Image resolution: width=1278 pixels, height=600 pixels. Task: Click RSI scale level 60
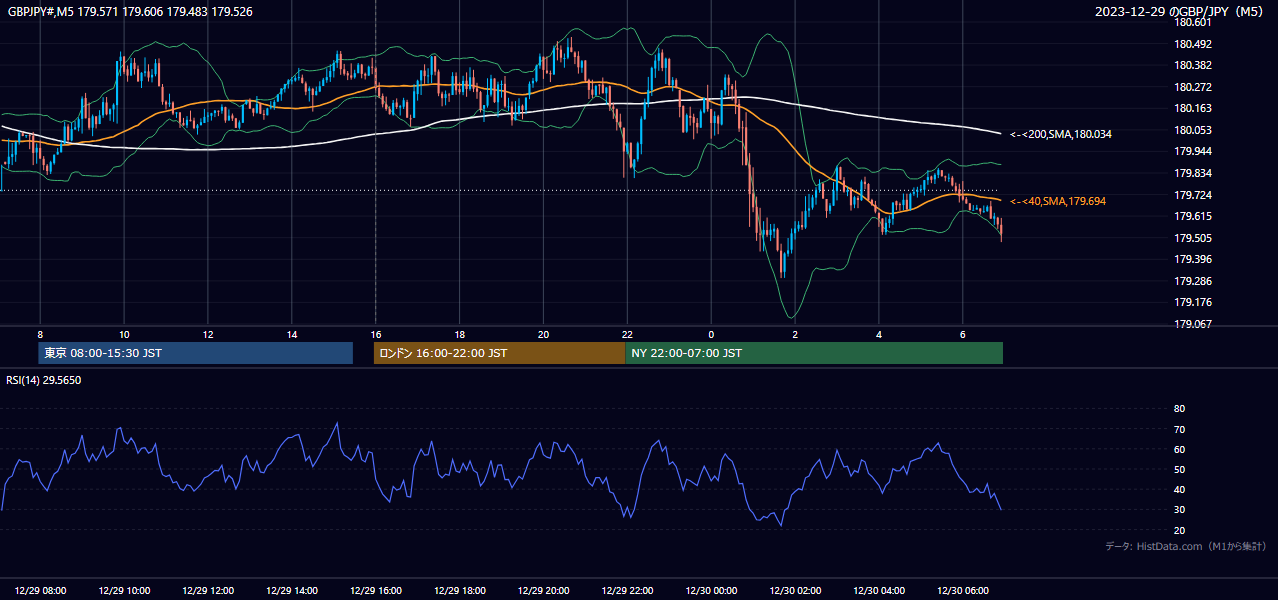[x=1179, y=449]
